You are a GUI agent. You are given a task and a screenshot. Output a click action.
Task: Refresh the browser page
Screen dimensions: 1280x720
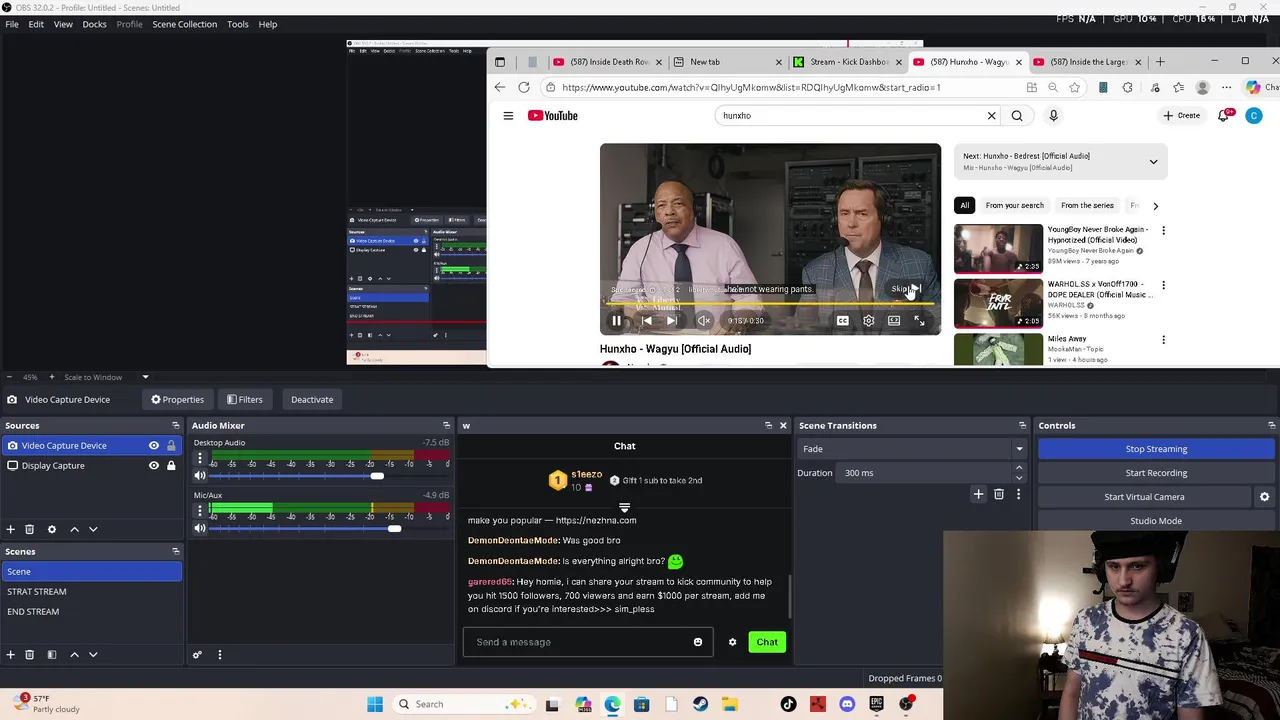point(523,87)
